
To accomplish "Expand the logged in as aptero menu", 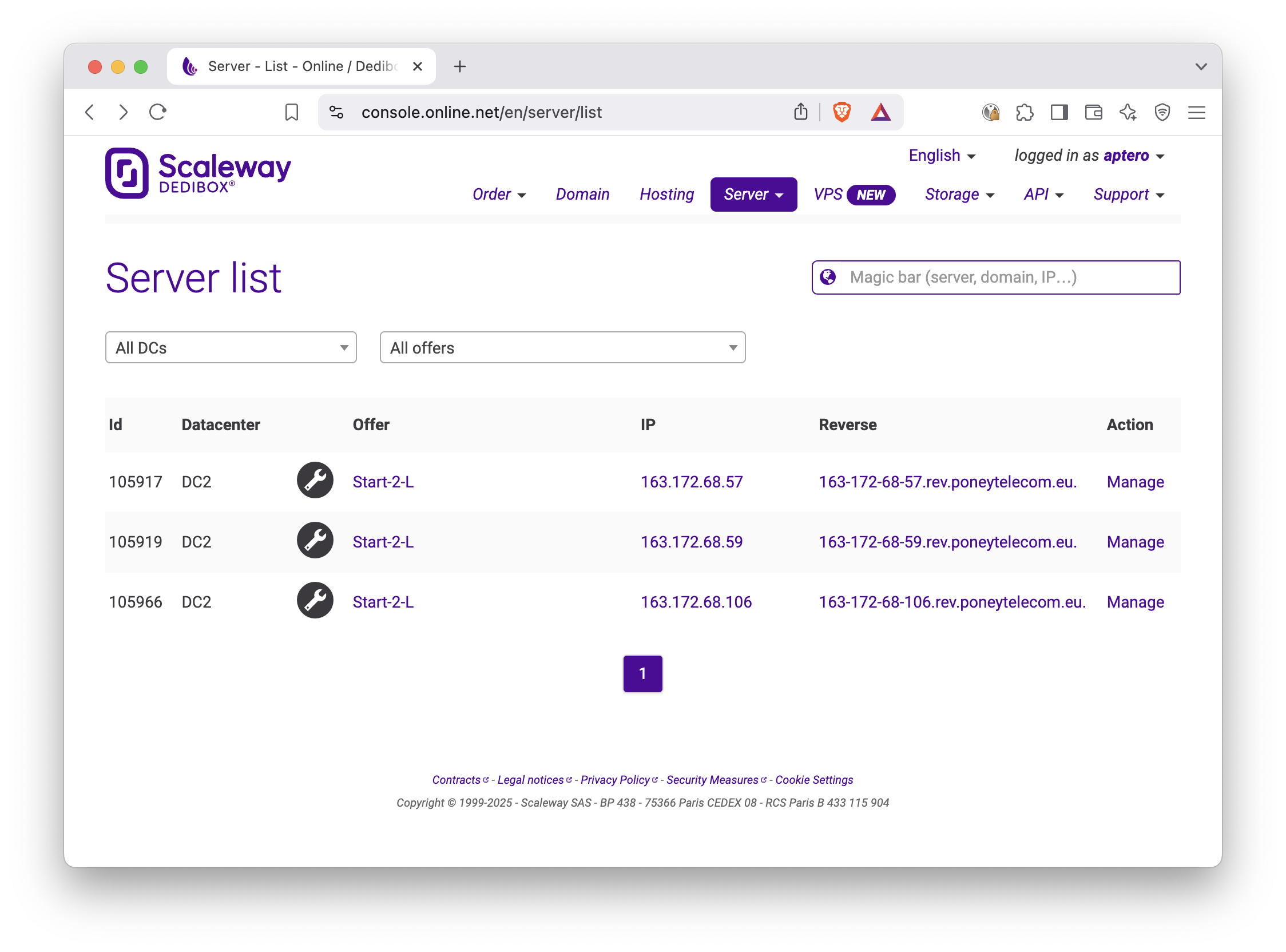I will tap(1089, 156).
